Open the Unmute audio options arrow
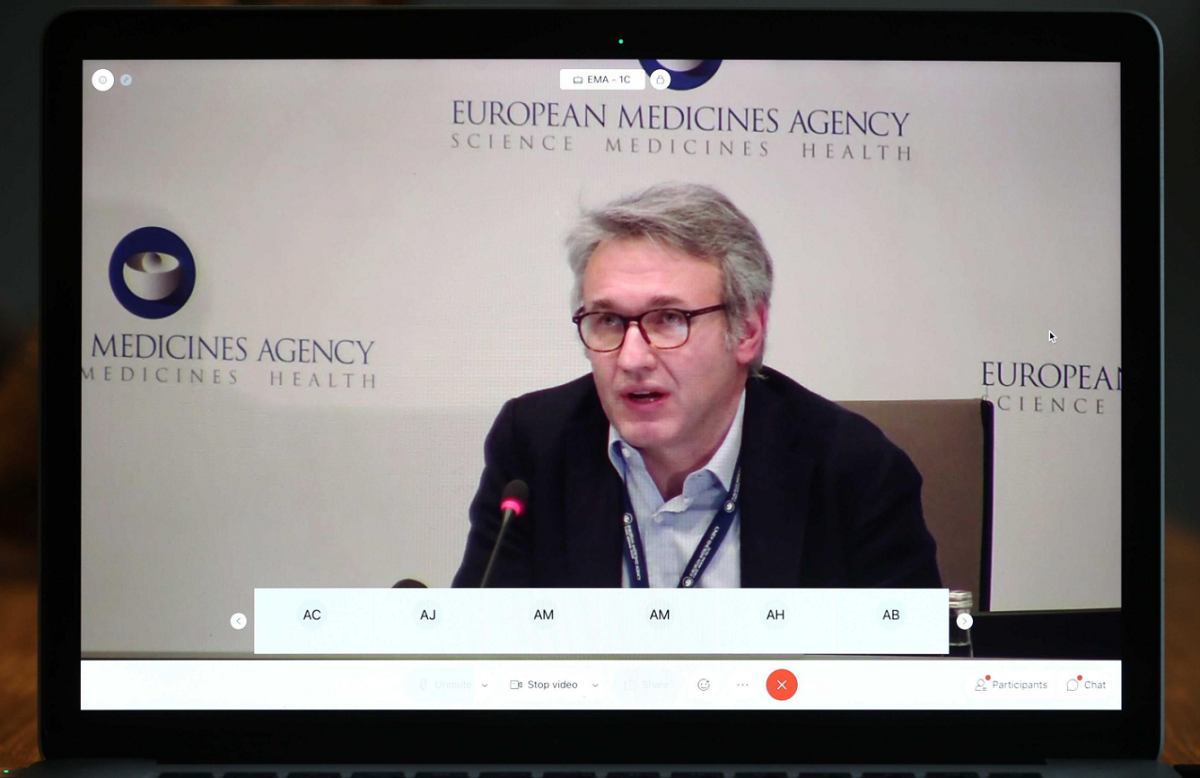Viewport: 1200px width, 778px height. 485,685
